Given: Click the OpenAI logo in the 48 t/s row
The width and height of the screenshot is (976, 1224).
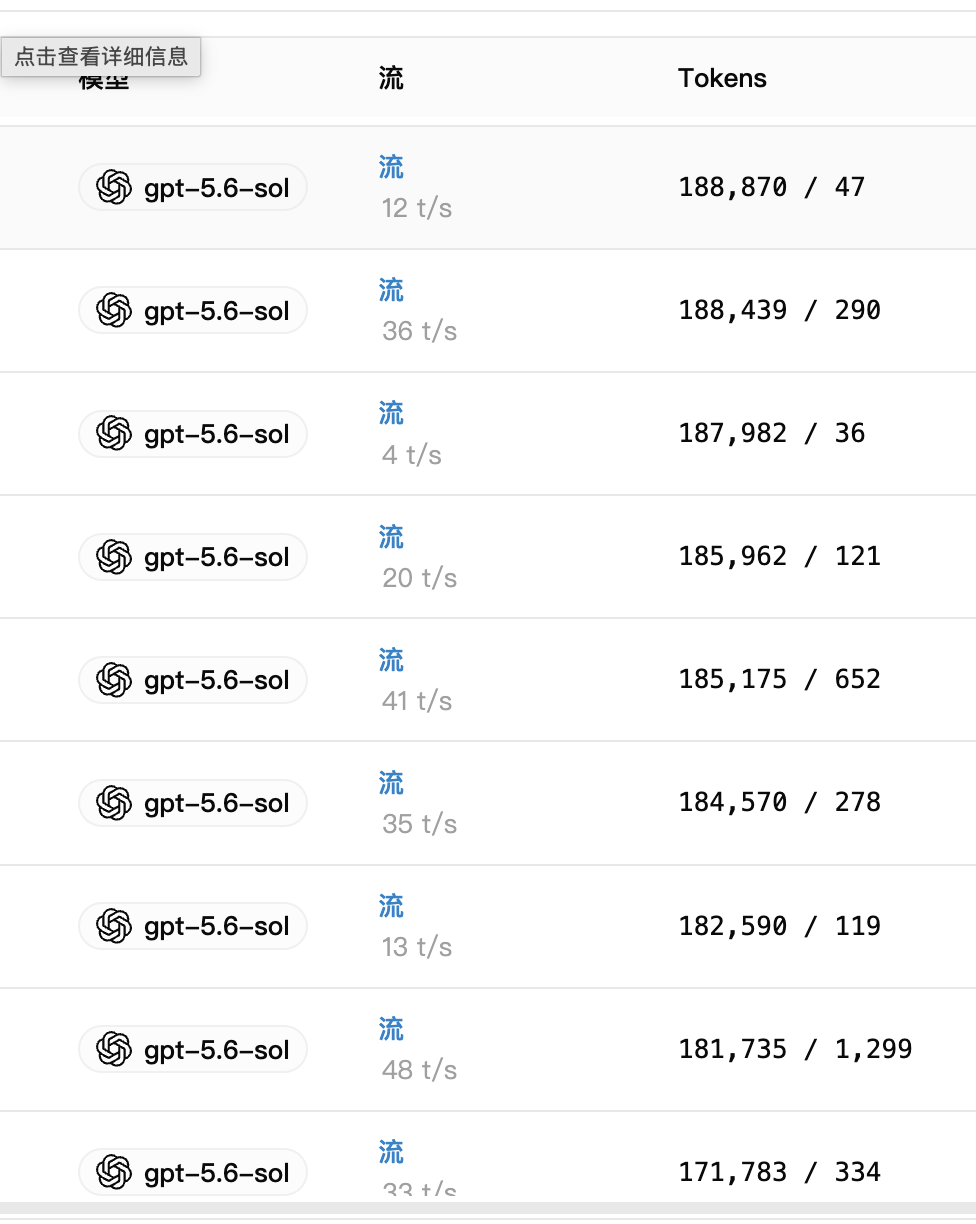Looking at the screenshot, I should pyautogui.click(x=114, y=1049).
